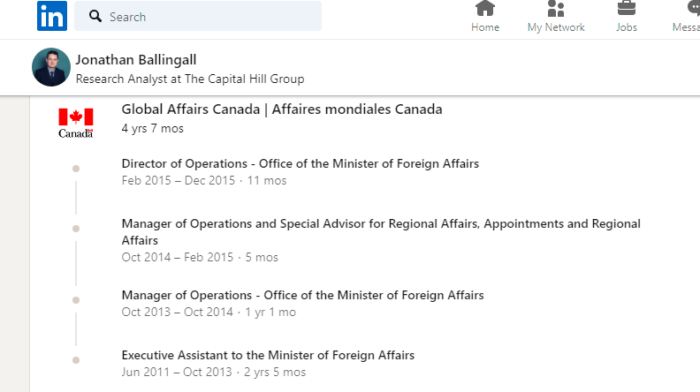
Task: Click the LinkedIn logo icon
Action: tap(52, 16)
